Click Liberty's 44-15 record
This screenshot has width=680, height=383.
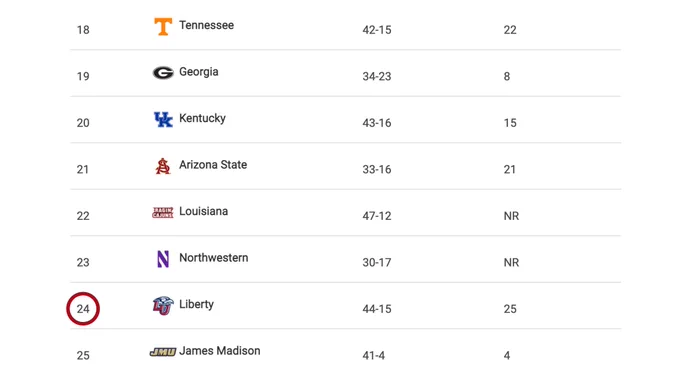377,309
